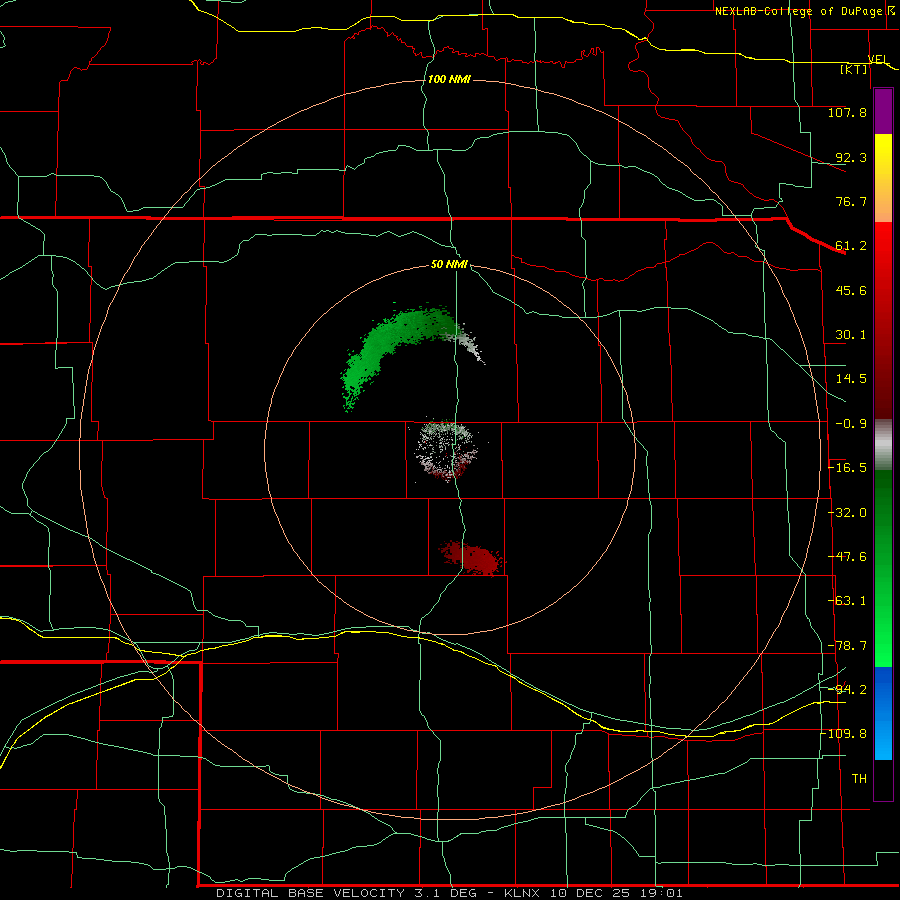Click the 50 NMI range ring label
The height and width of the screenshot is (900, 900).
coord(449,265)
